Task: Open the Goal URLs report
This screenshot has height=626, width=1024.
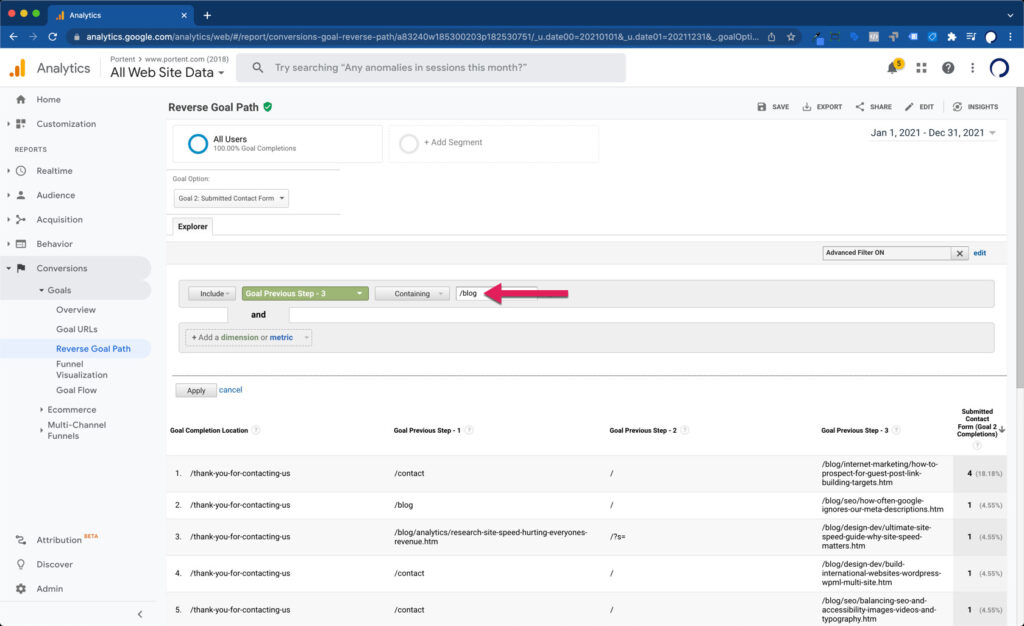Action: click(76, 330)
